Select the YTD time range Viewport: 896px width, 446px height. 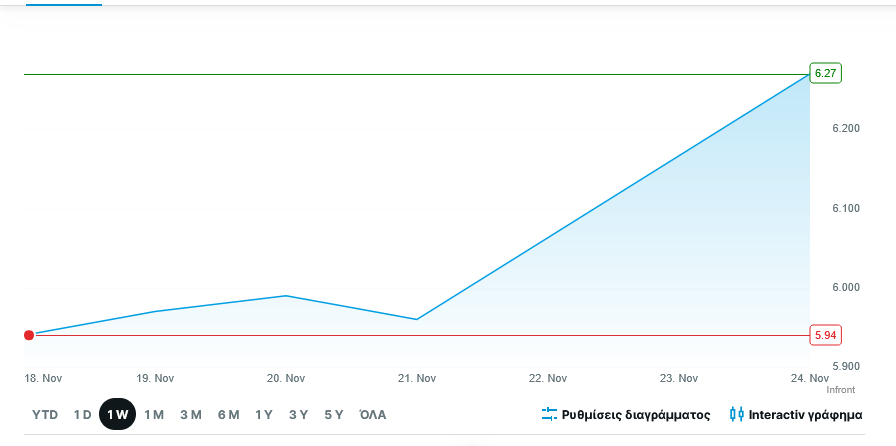[45, 414]
